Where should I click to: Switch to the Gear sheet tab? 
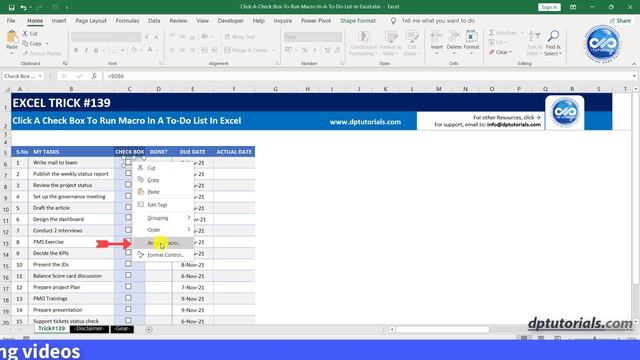point(122,329)
